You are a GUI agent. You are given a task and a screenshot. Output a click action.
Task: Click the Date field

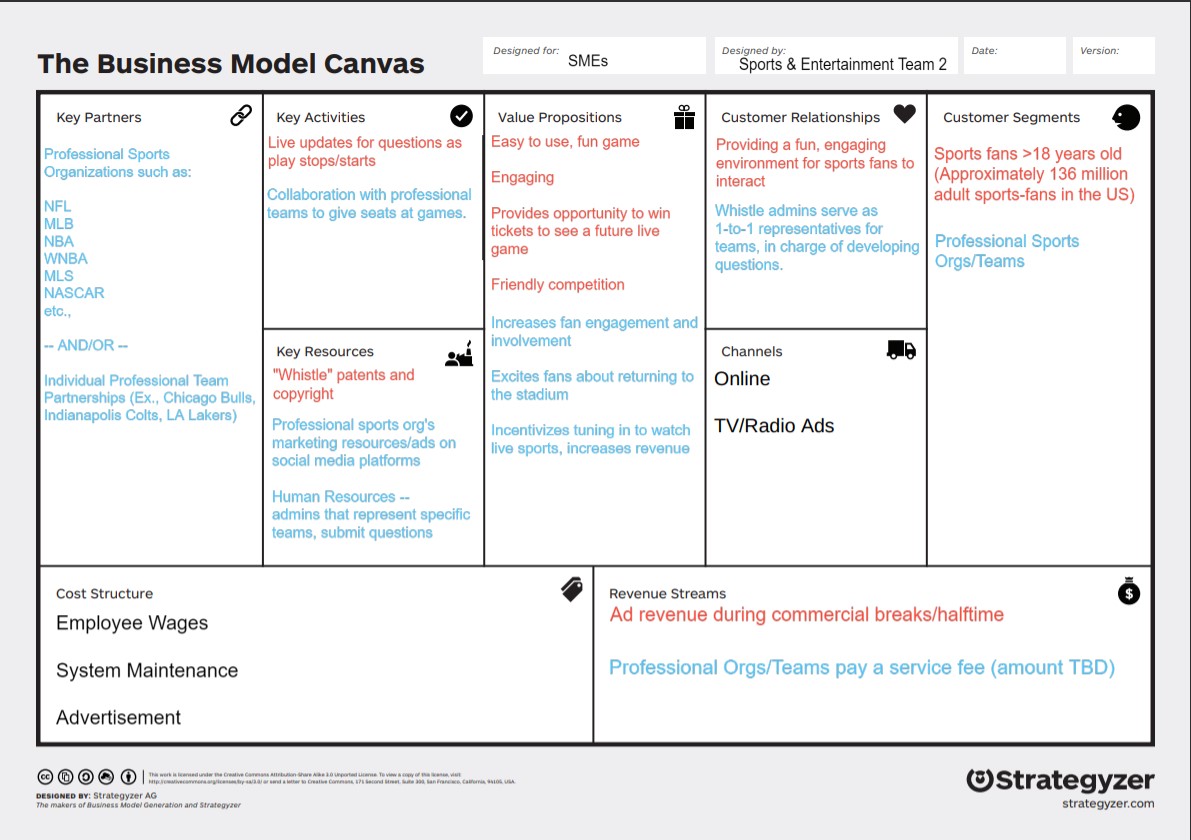click(x=1015, y=55)
